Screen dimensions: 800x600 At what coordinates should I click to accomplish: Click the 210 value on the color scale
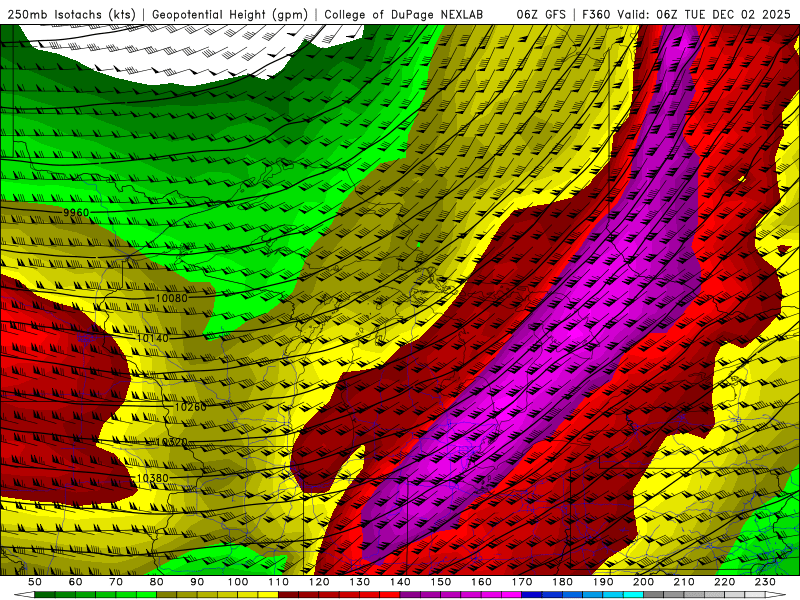coord(684,582)
